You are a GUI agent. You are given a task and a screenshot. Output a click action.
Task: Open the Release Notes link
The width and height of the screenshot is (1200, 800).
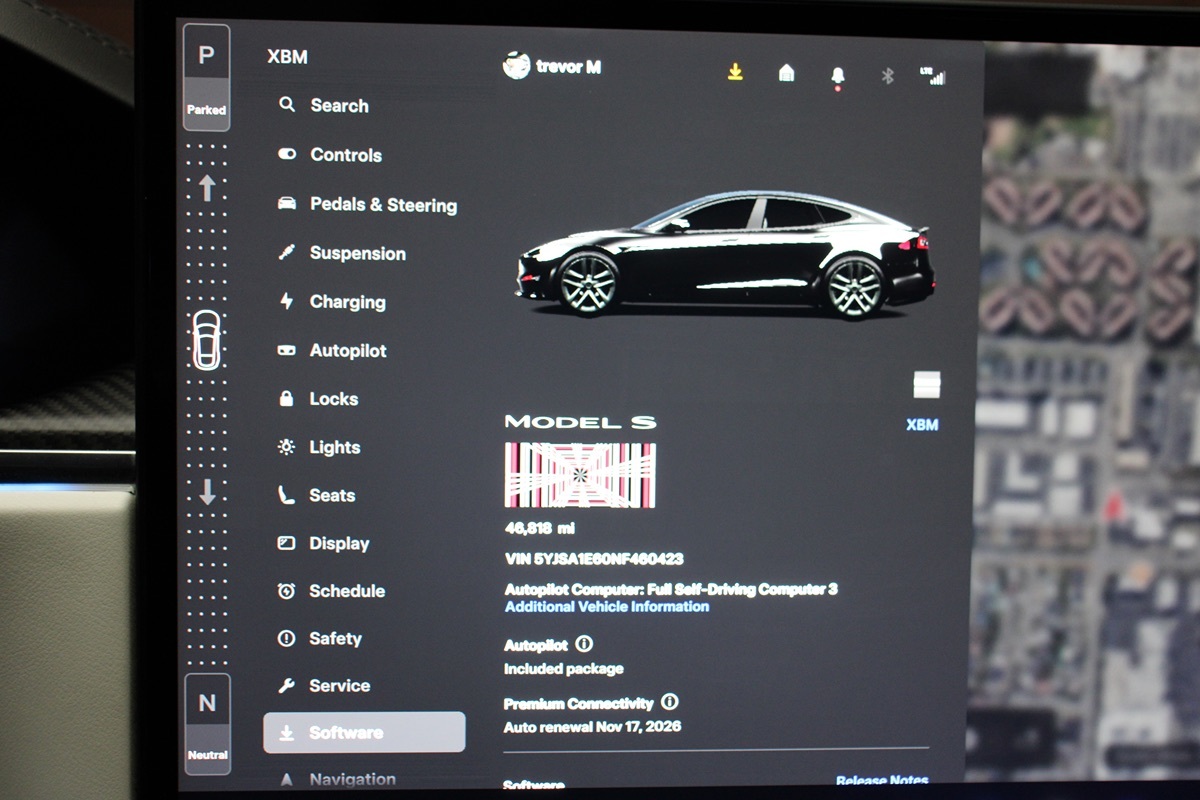pyautogui.click(x=881, y=780)
